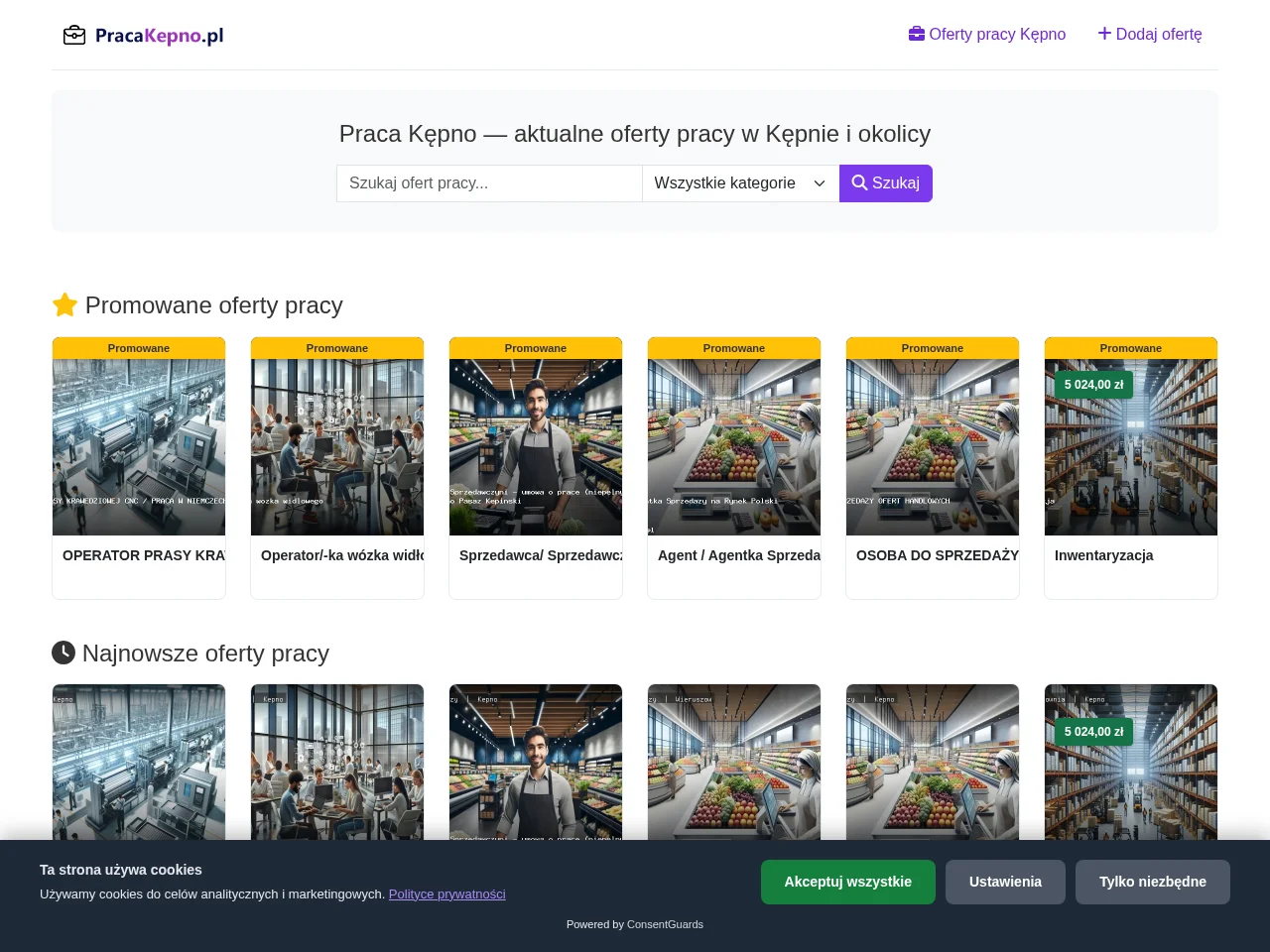
Task: Open first newest offer factory image
Action: [x=139, y=763]
